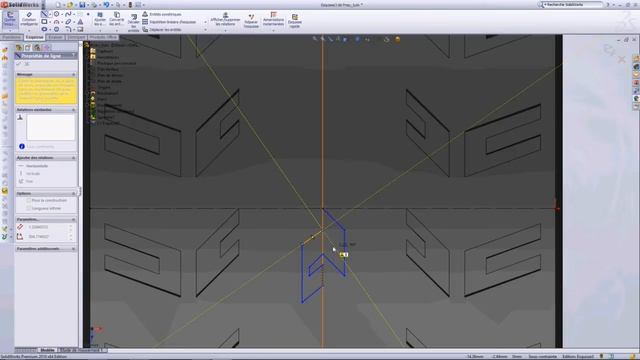Click Entités symétriques tool
The image size is (640, 360).
[x=162, y=14]
